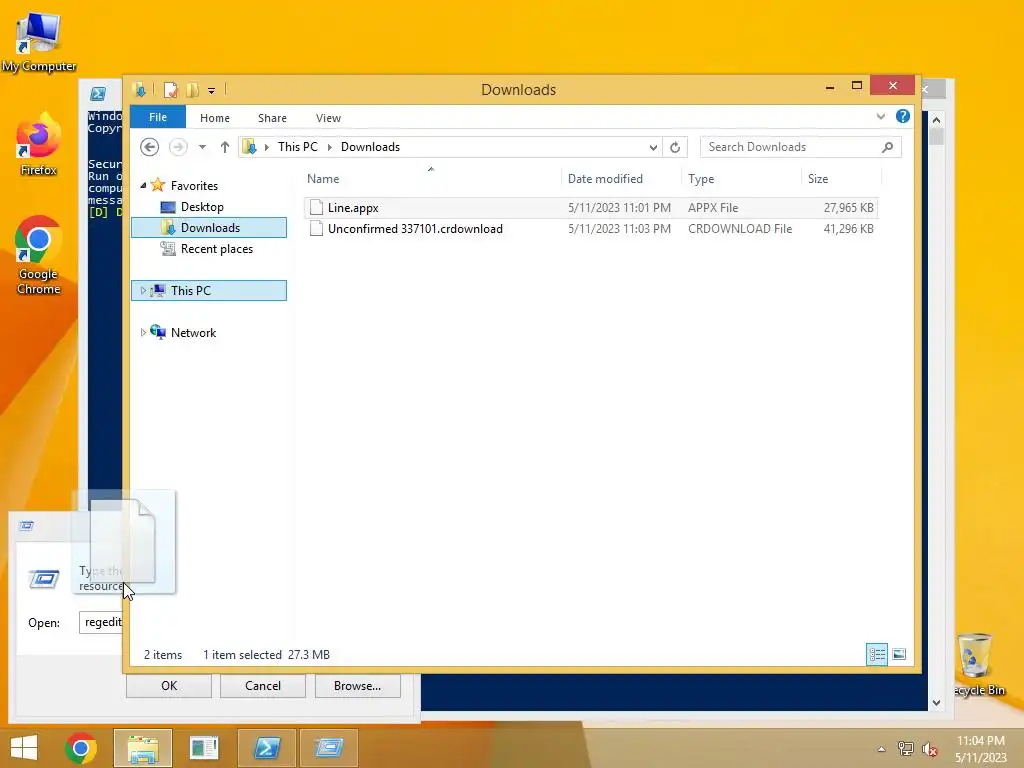Click Downloads in the address path

[370, 147]
